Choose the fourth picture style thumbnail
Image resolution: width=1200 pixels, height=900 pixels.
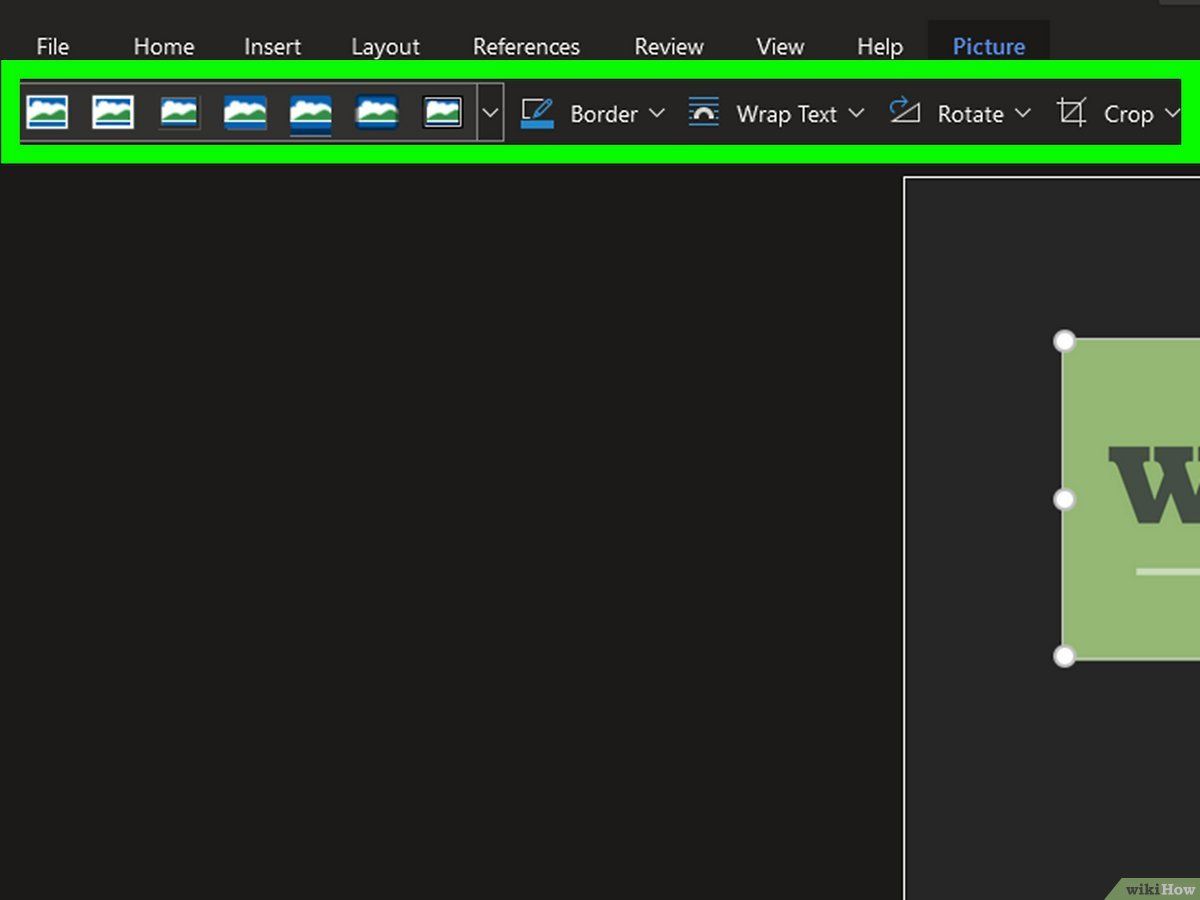pyautogui.click(x=245, y=112)
